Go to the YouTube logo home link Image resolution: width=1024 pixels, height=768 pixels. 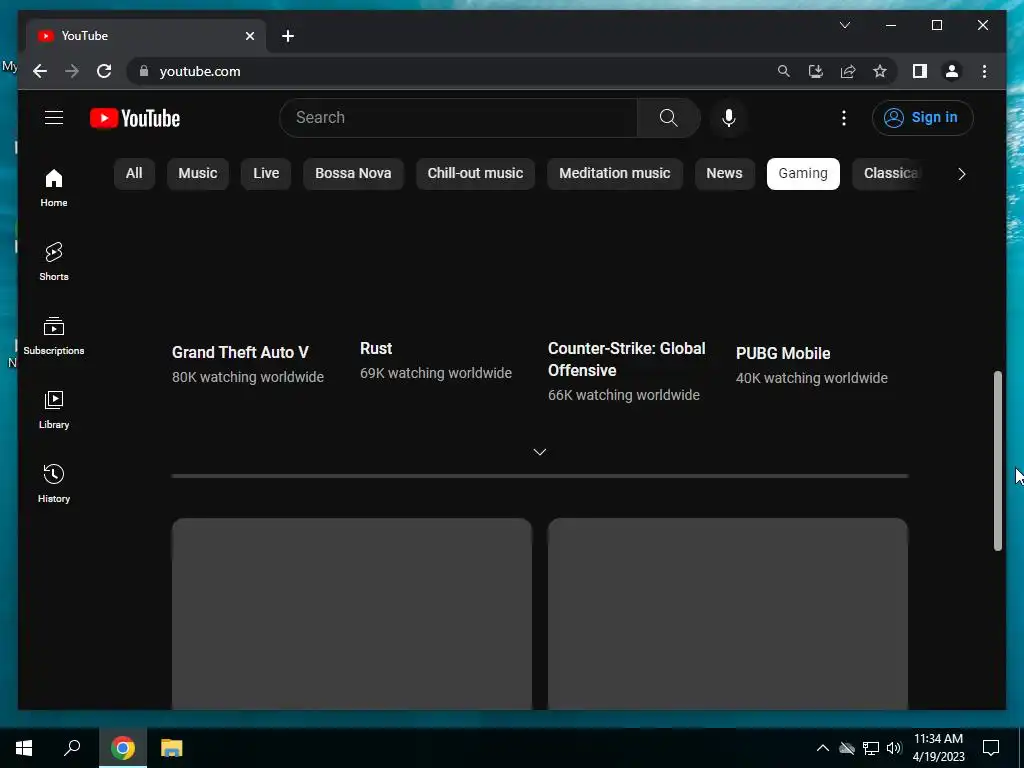point(135,118)
